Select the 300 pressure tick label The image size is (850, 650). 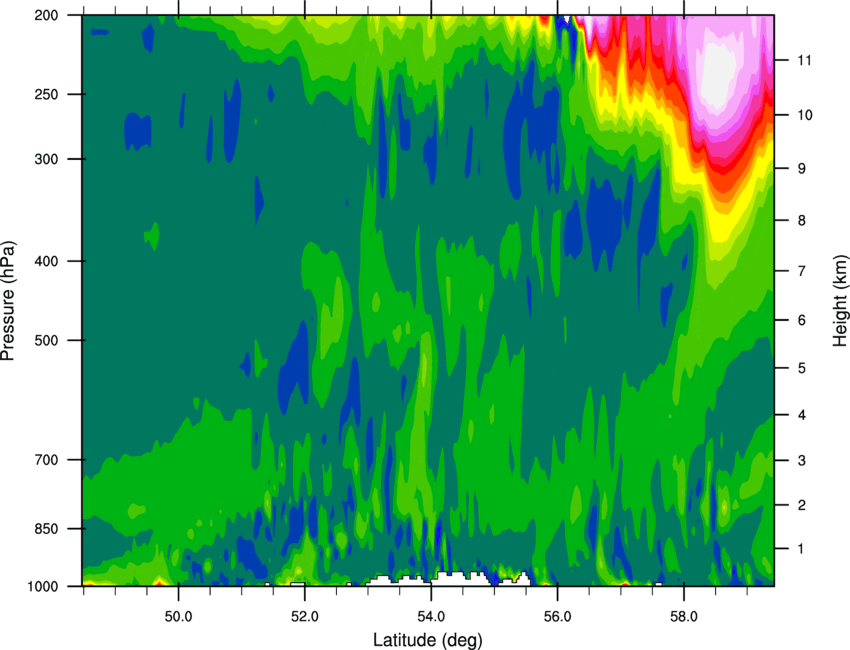pyautogui.click(x=47, y=159)
